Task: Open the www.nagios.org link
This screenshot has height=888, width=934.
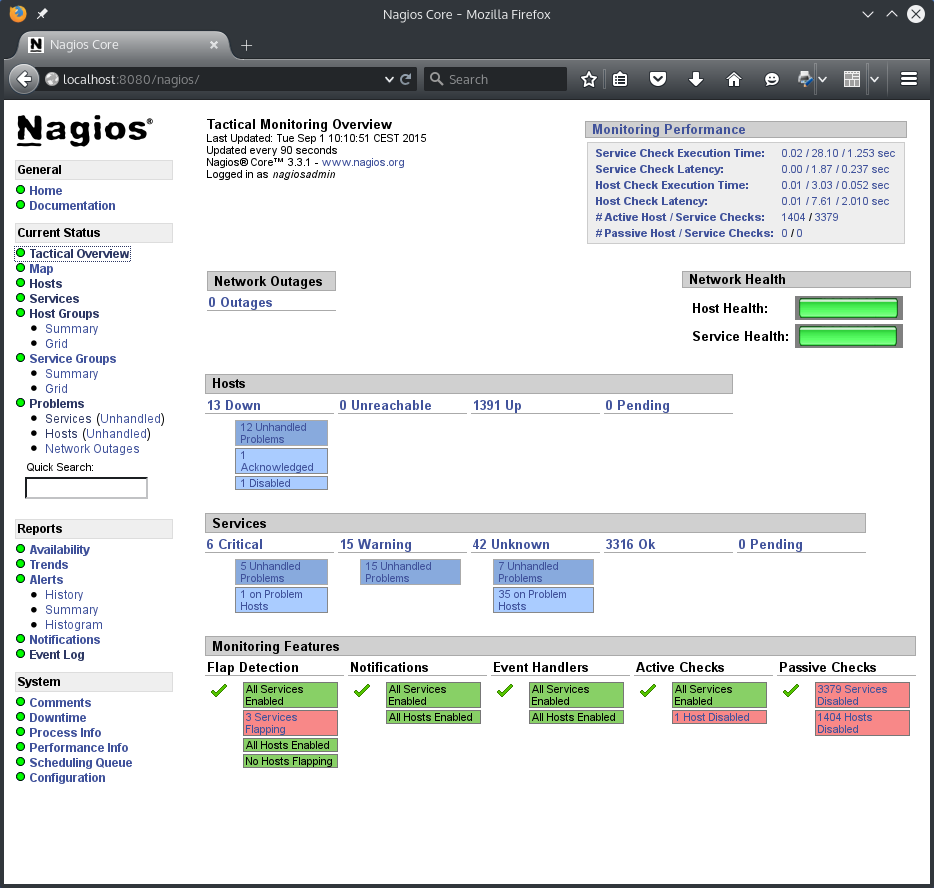Action: (x=363, y=162)
